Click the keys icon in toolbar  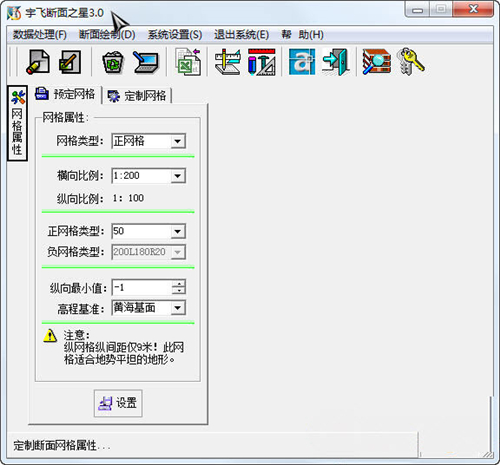412,62
